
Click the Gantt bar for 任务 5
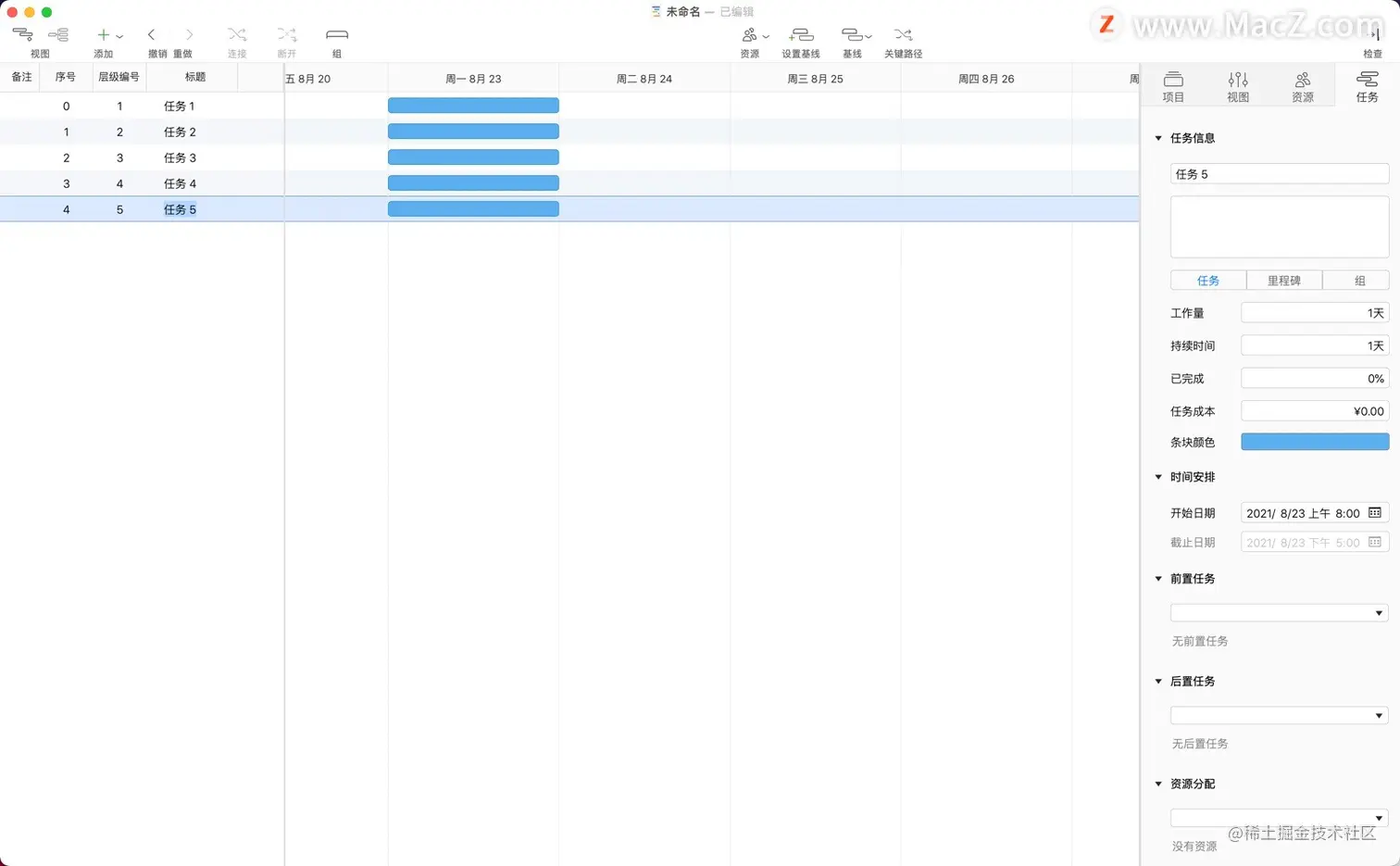[x=473, y=209]
